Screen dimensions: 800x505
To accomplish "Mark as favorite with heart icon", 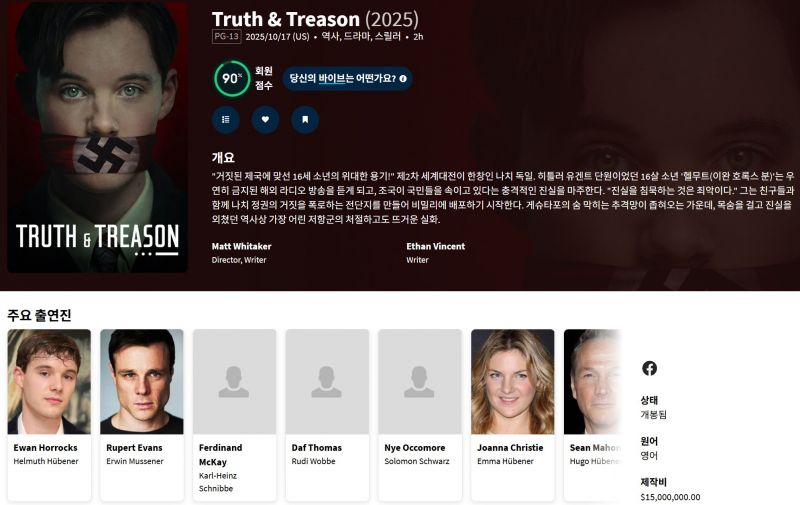I will (x=265, y=119).
